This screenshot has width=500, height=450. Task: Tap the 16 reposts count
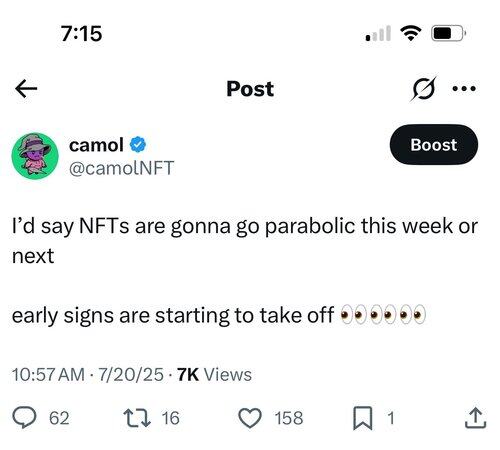coord(171,418)
